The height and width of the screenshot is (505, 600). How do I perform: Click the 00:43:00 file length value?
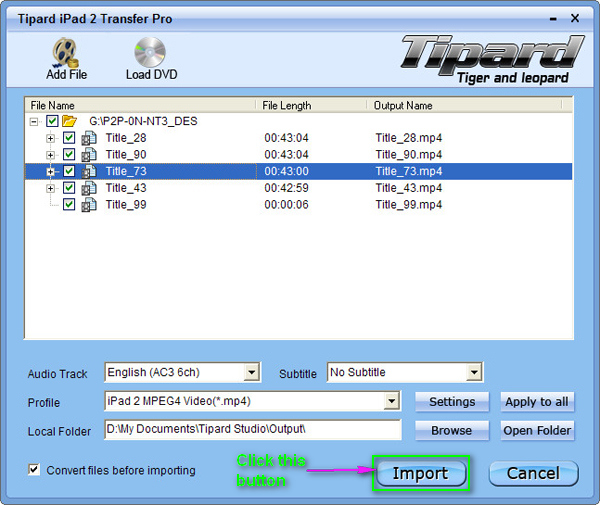click(x=286, y=171)
